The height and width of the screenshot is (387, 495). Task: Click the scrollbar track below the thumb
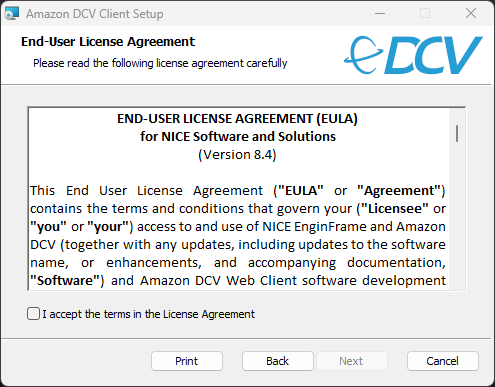[457, 217]
